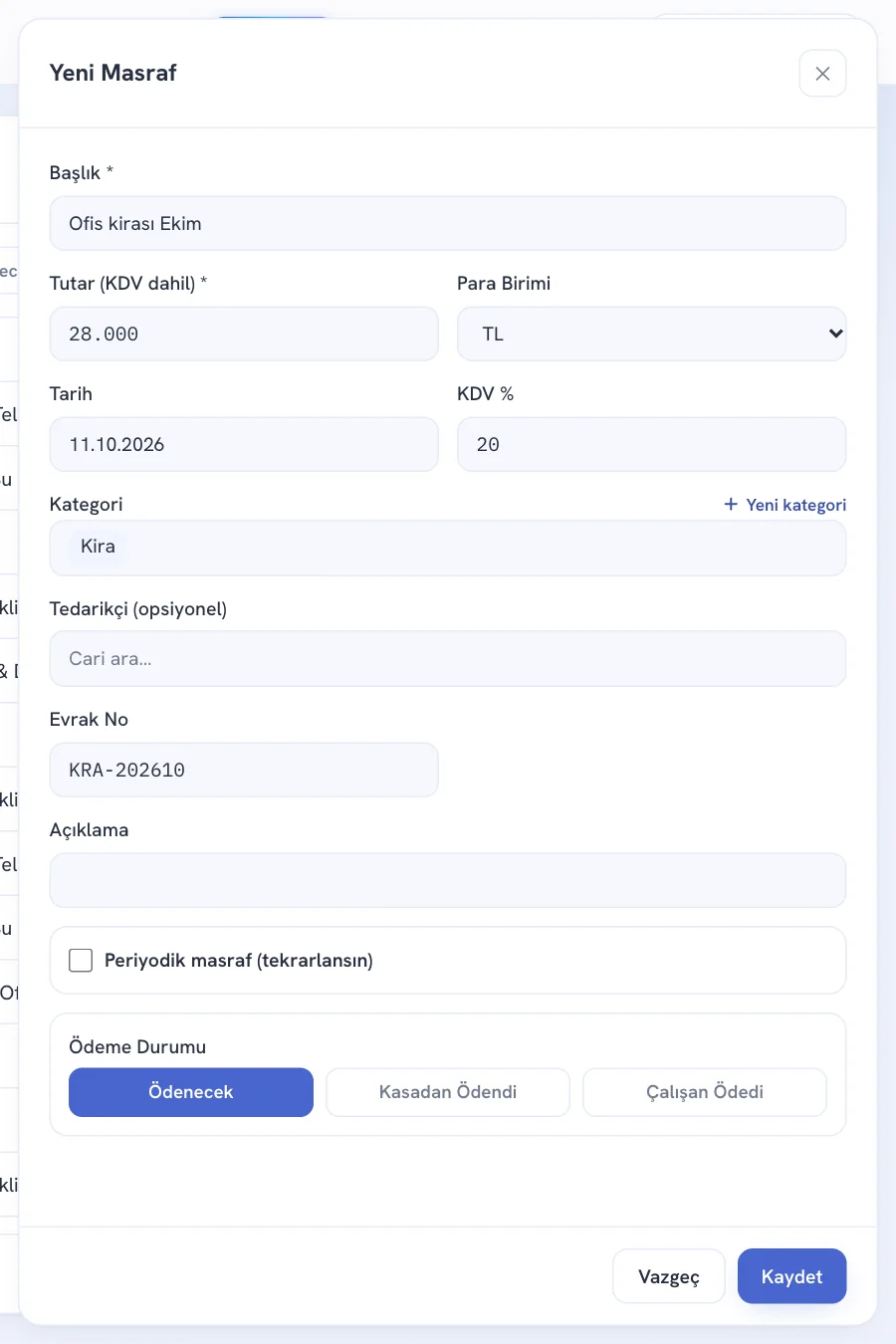Click the empty Açıklama text field

point(448,880)
